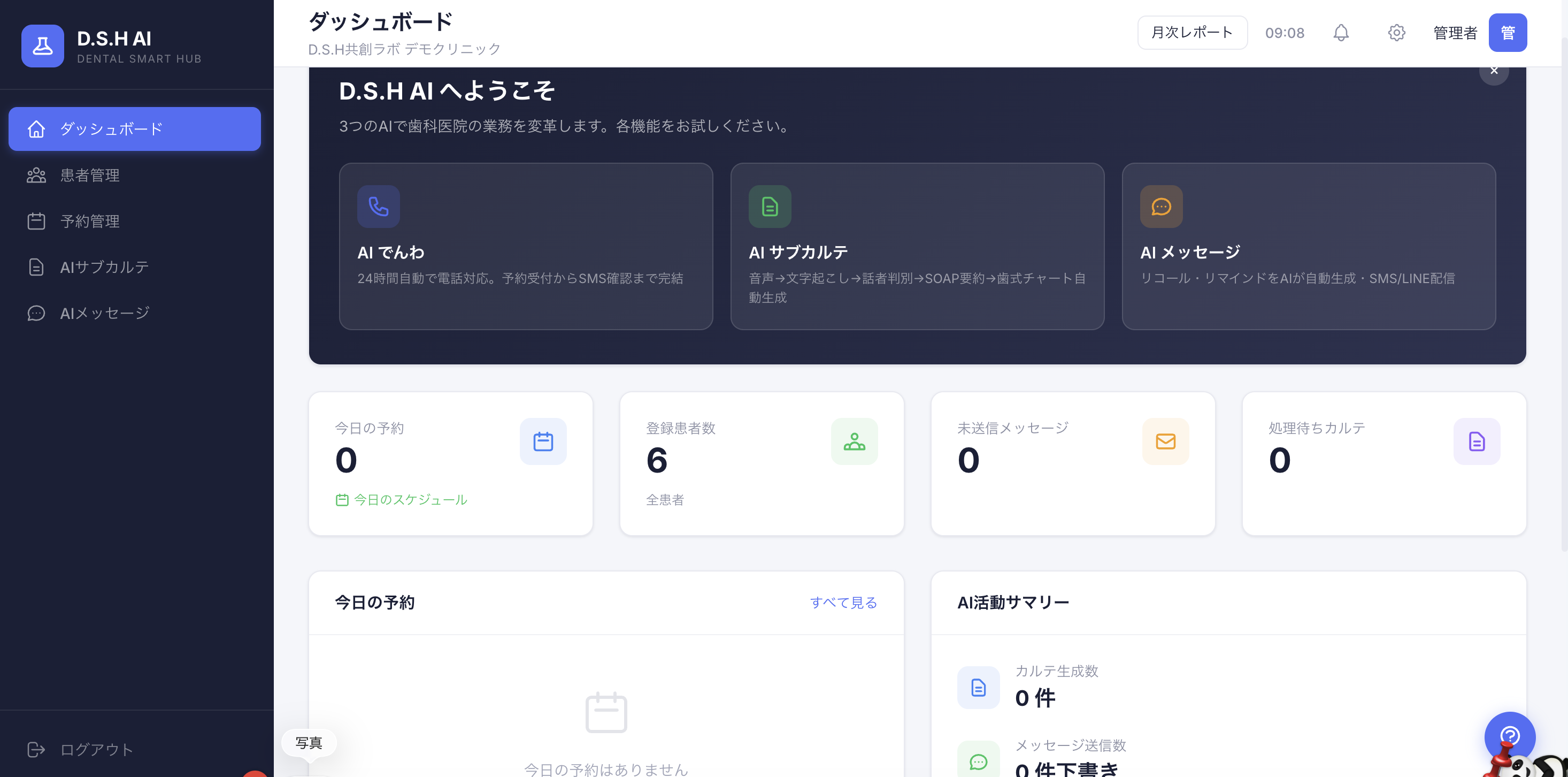Screen dimensions: 1568x777
Task: Click the 09:08 clock display
Action: (x=1285, y=33)
